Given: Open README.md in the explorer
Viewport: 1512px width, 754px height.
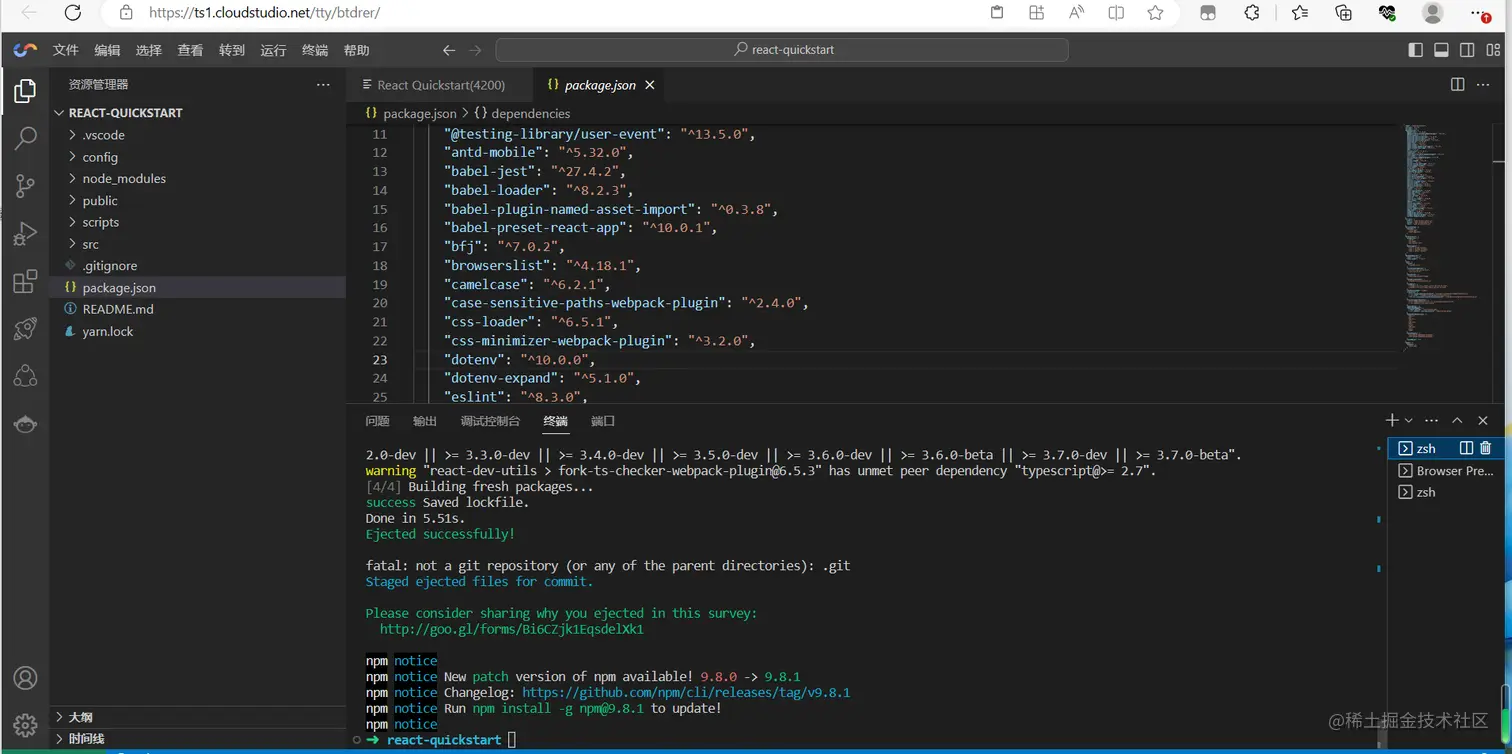Looking at the screenshot, I should click(117, 309).
